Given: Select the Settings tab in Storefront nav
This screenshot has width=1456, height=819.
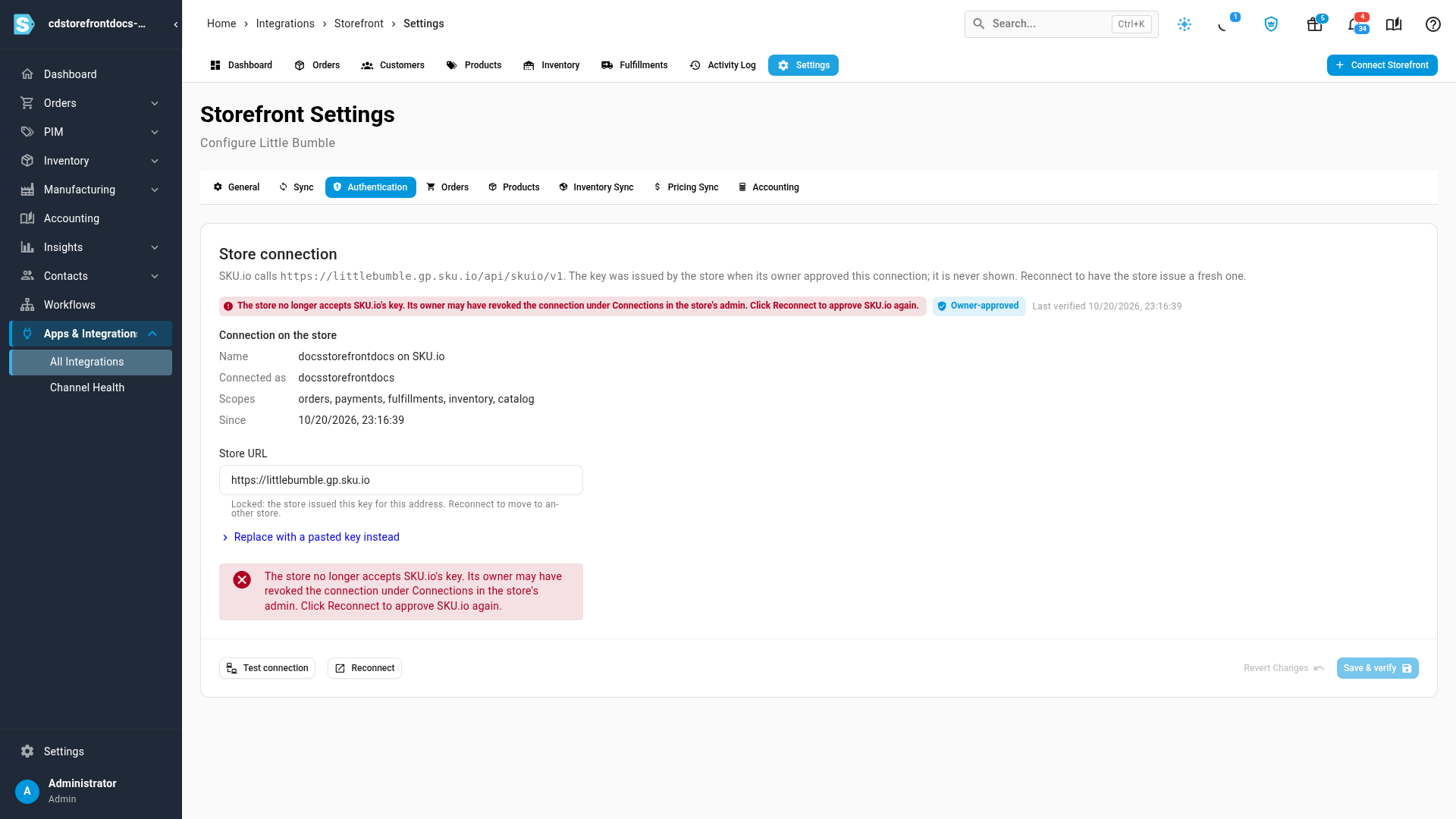Looking at the screenshot, I should coord(803,65).
